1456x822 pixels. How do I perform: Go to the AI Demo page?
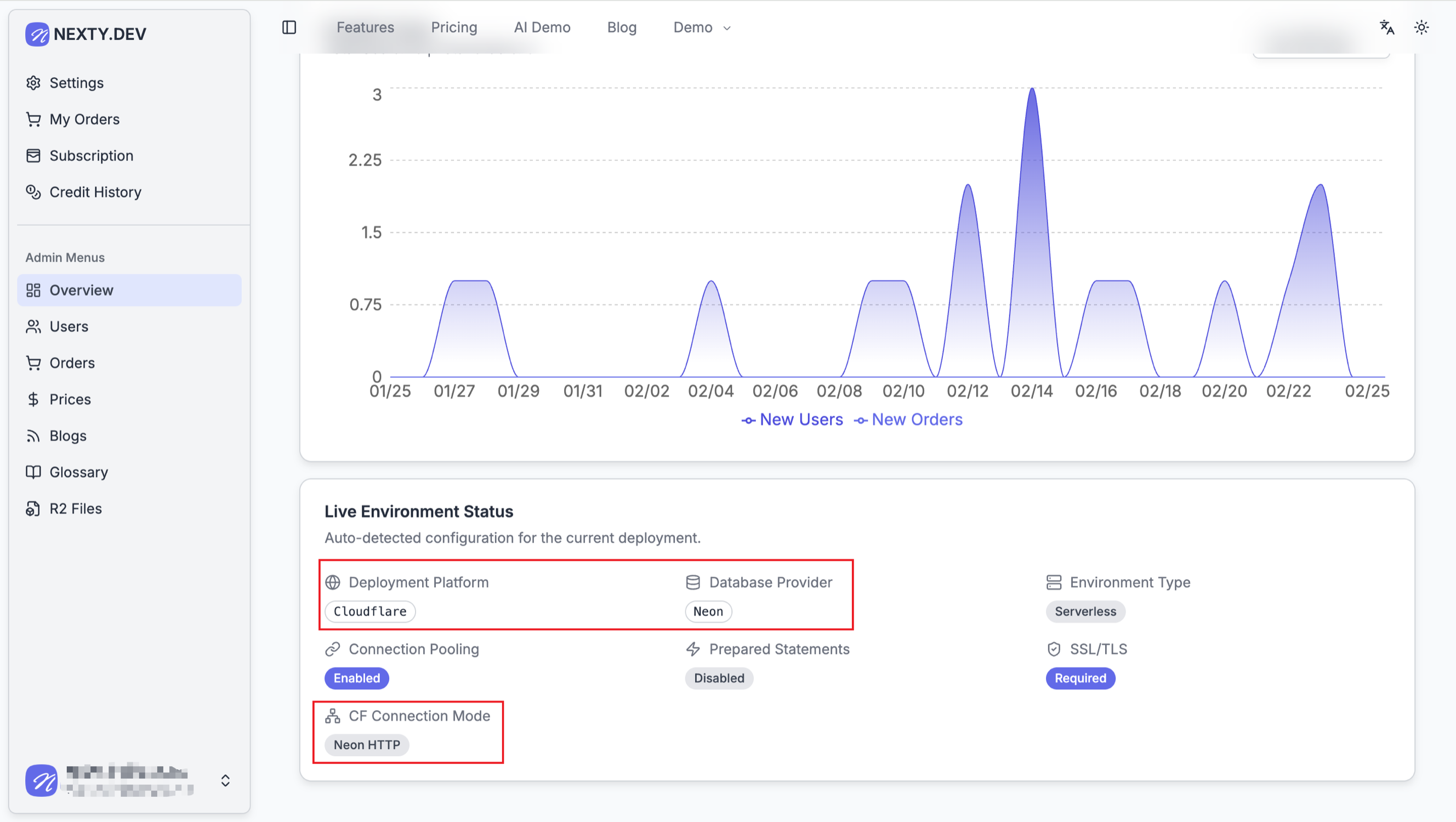pyautogui.click(x=542, y=27)
